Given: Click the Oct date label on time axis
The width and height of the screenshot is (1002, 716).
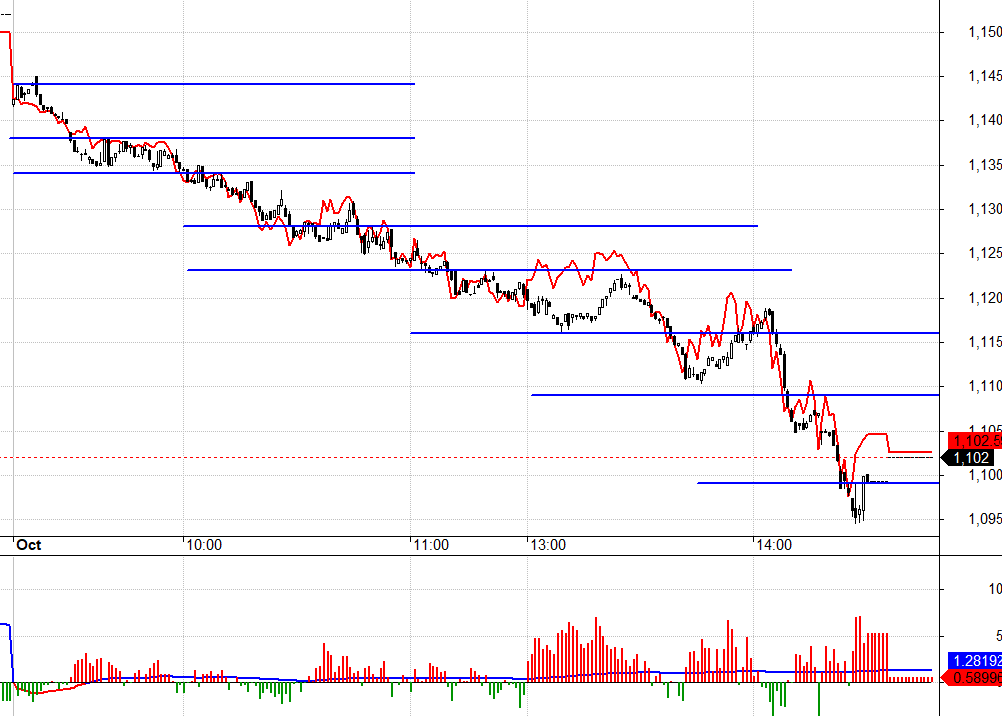Looking at the screenshot, I should [x=29, y=545].
